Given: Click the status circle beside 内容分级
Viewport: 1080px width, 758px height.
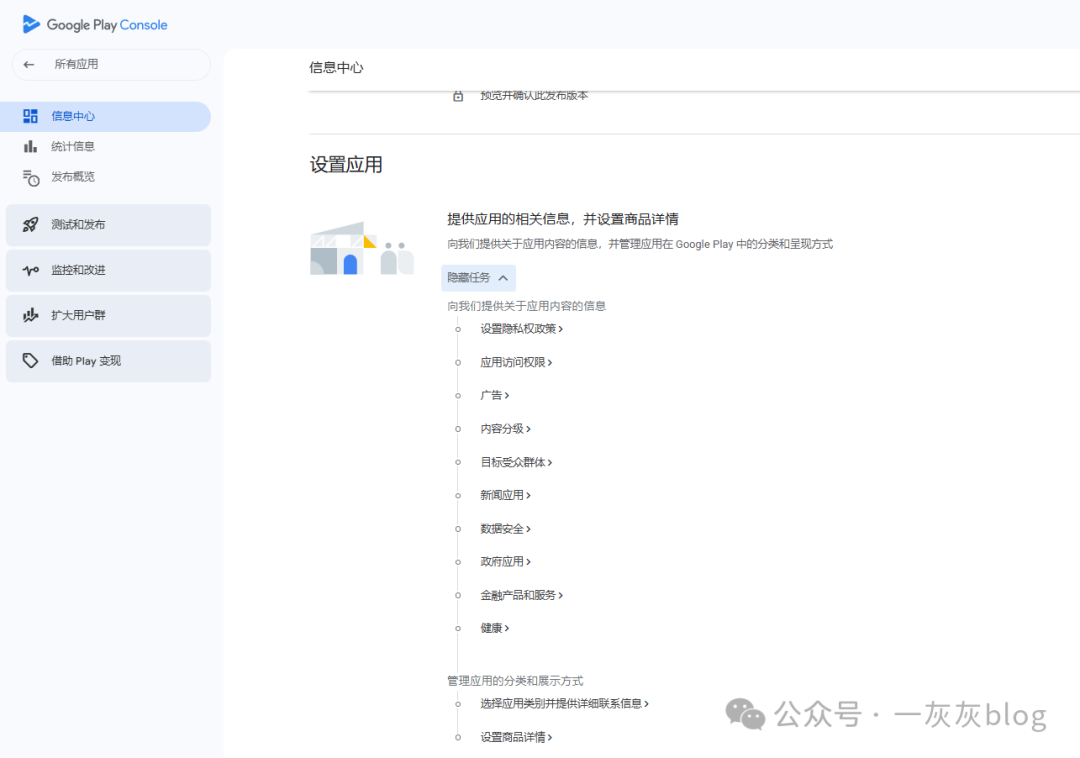Looking at the screenshot, I should (x=458, y=428).
